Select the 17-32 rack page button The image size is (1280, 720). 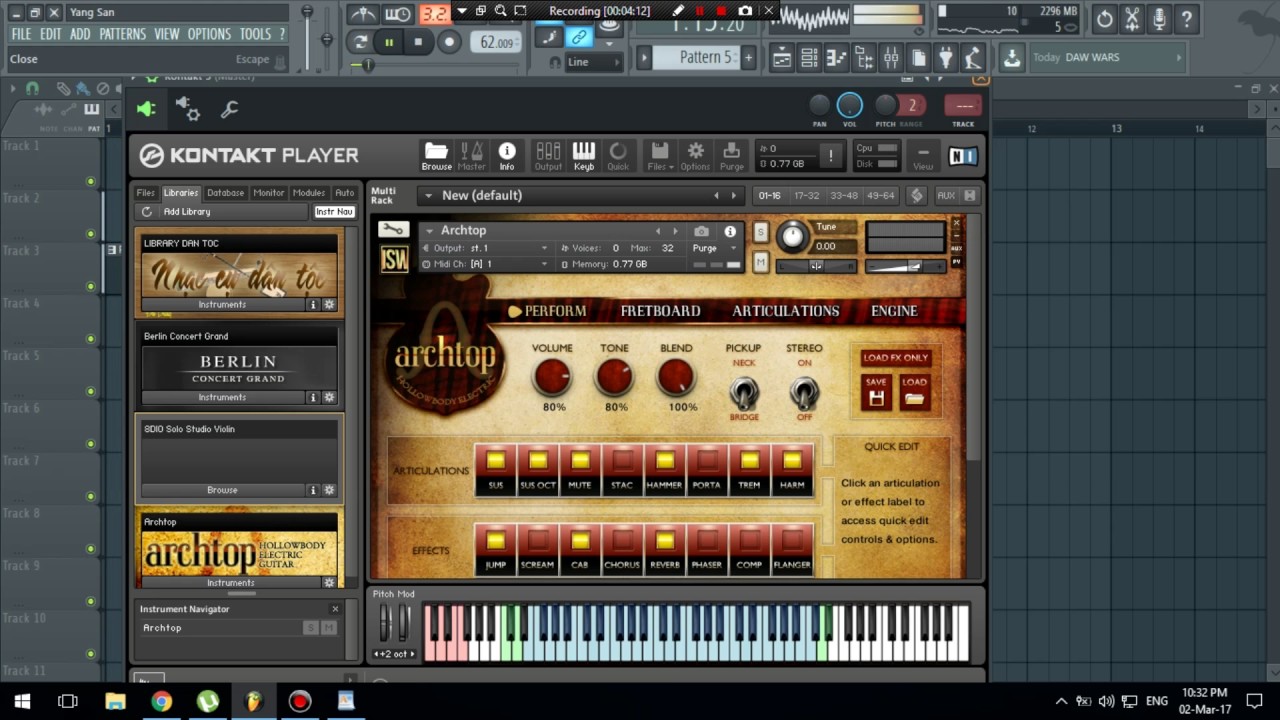pyautogui.click(x=806, y=196)
